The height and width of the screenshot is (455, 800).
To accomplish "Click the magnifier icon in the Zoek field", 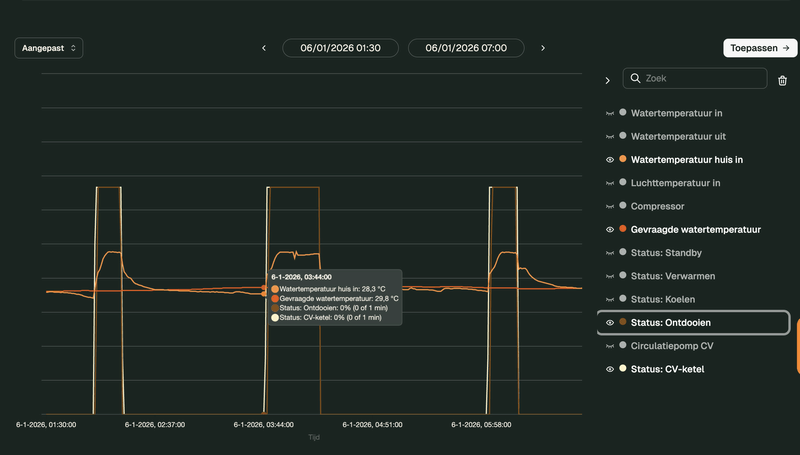I will coord(635,79).
